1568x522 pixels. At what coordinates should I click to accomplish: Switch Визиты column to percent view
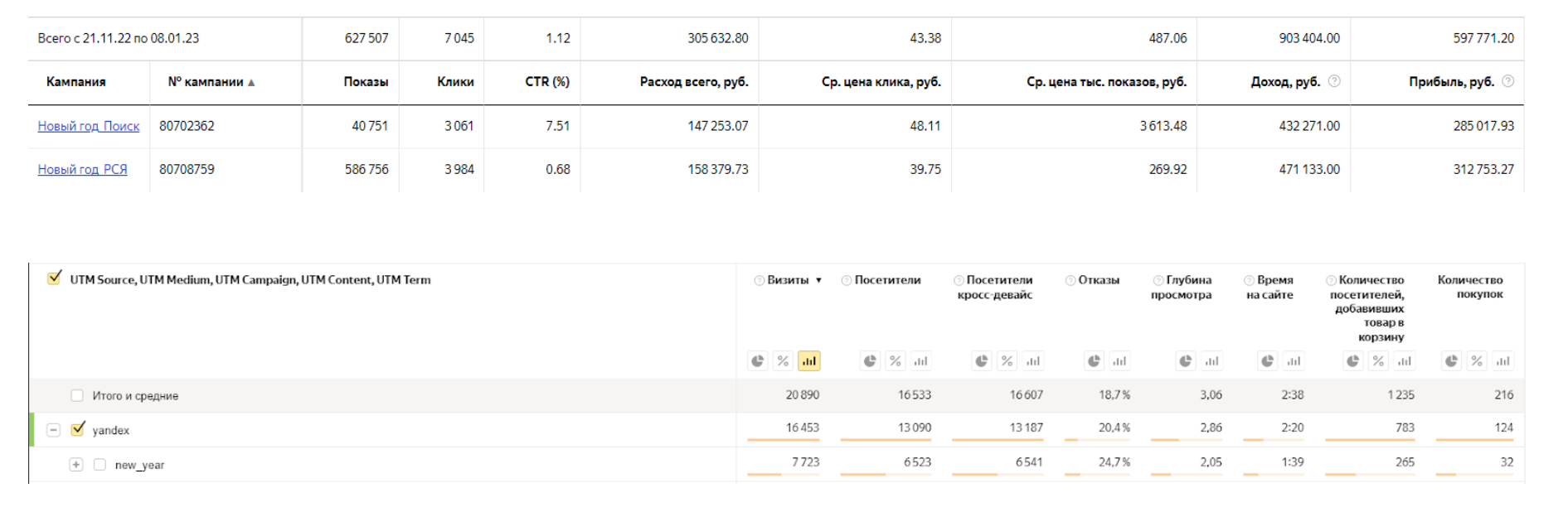(783, 361)
